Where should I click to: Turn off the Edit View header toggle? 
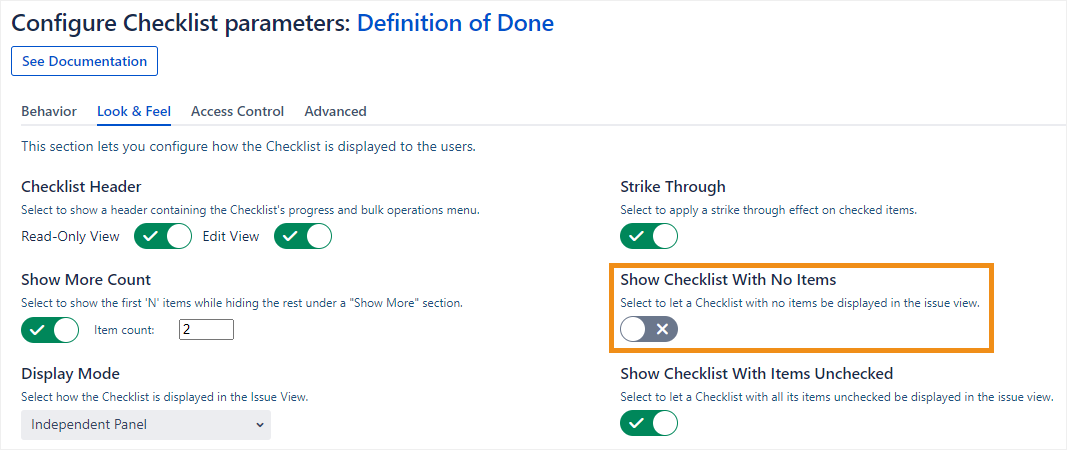pos(303,237)
